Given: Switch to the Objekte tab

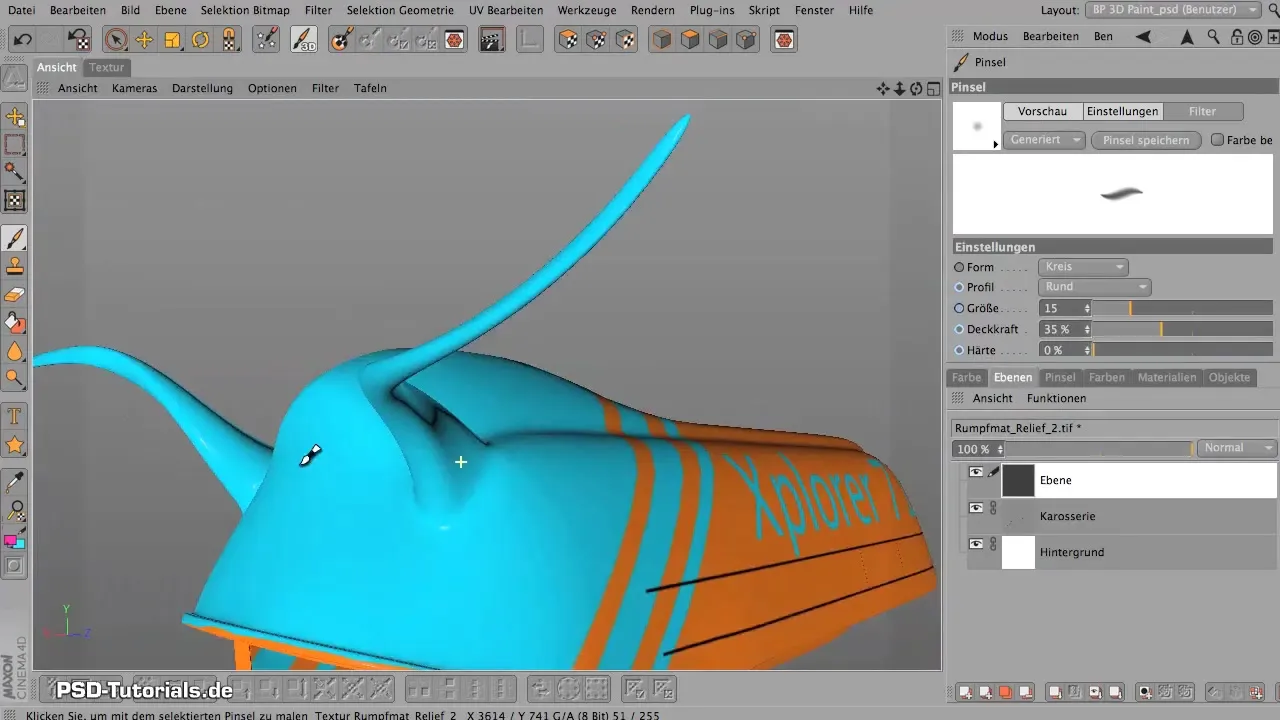Looking at the screenshot, I should [1229, 378].
